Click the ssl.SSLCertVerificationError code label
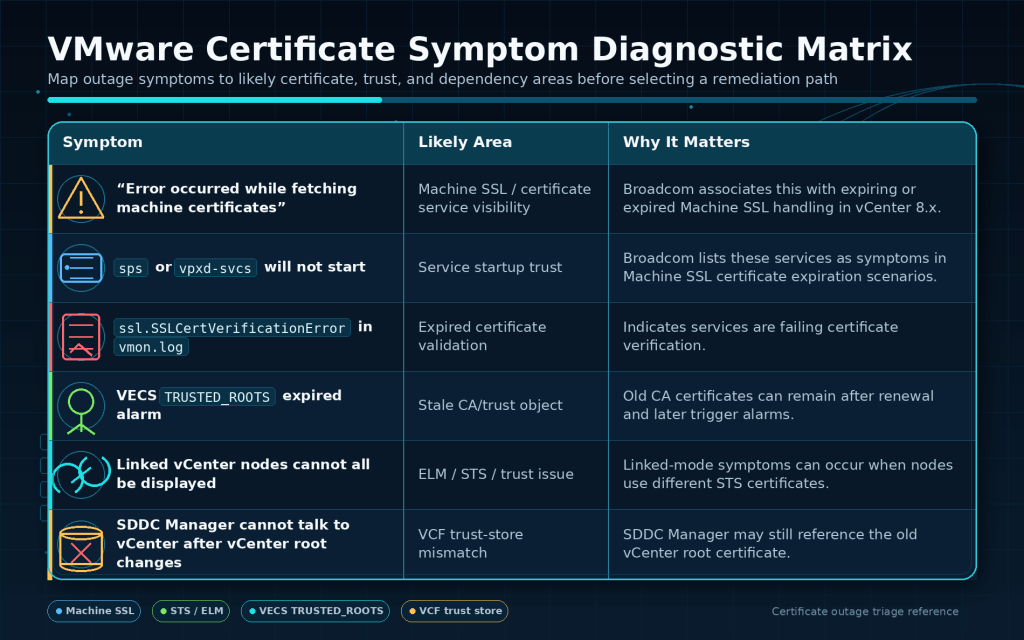Viewport: 1024px width, 640px height. point(232,328)
